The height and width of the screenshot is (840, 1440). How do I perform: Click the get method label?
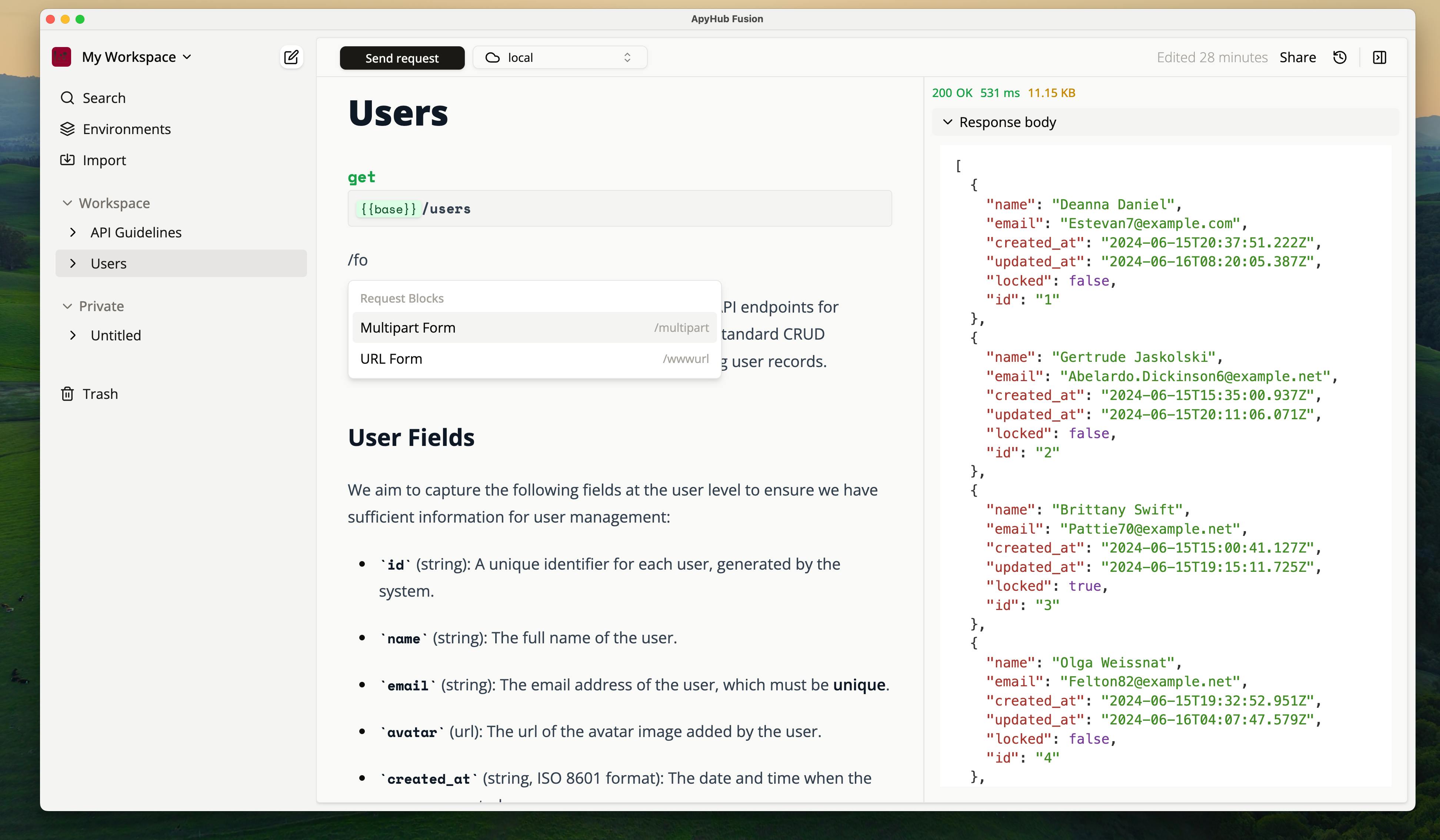point(362,177)
